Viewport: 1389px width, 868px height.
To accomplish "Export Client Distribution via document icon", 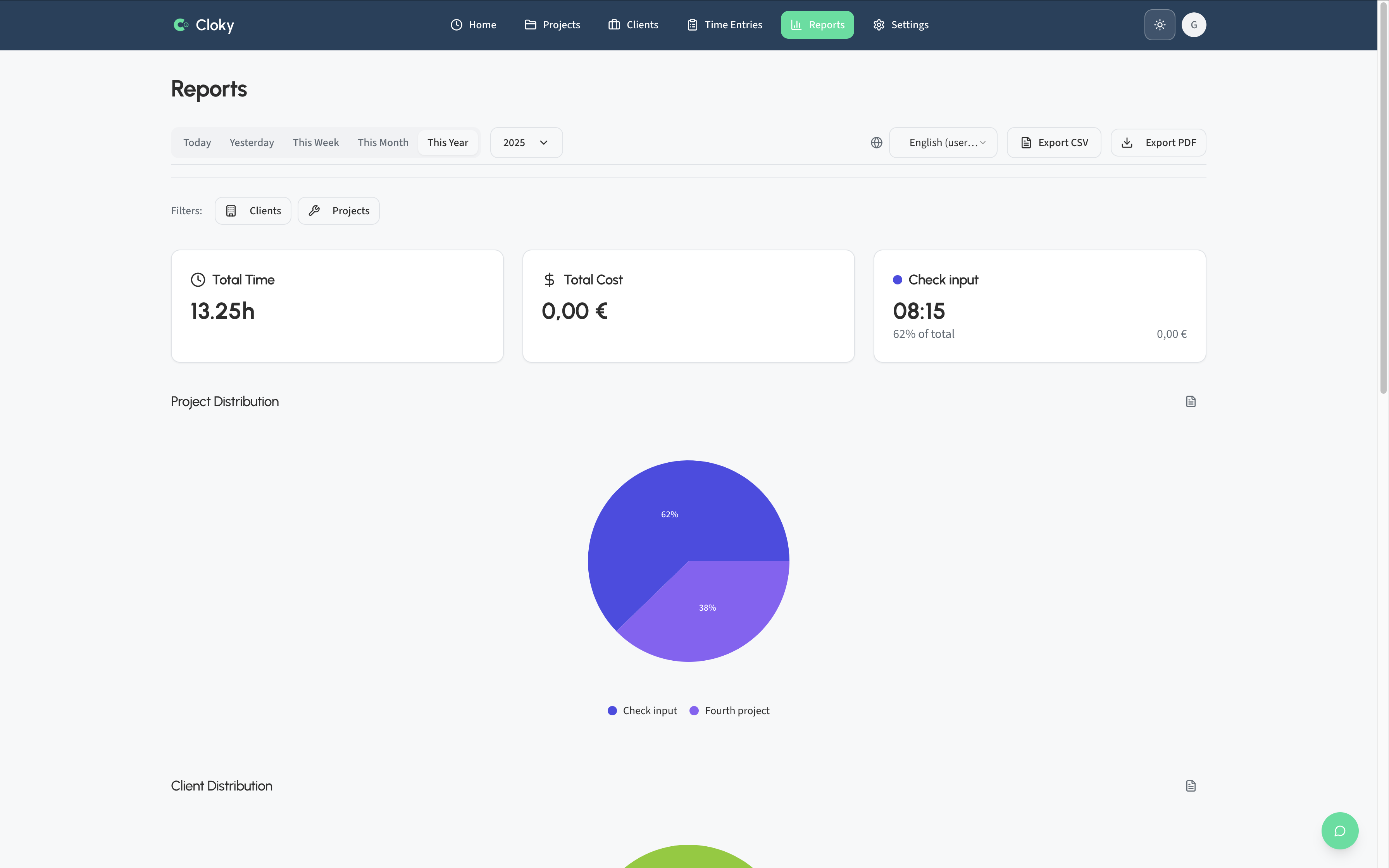I will pyautogui.click(x=1191, y=786).
